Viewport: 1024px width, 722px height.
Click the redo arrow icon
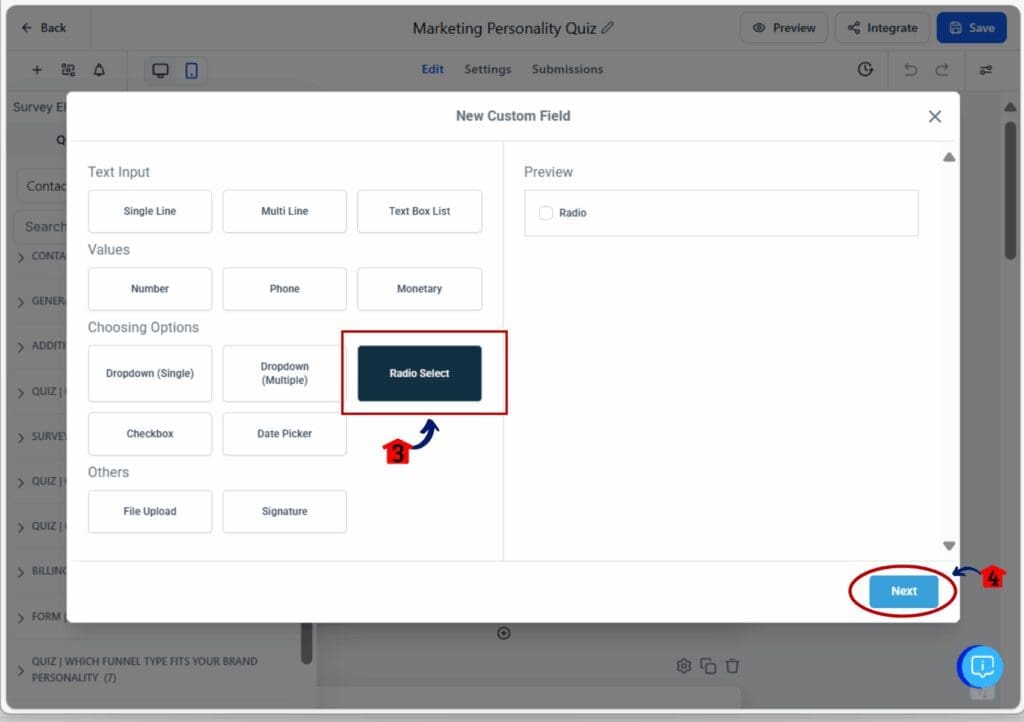pyautogui.click(x=941, y=70)
